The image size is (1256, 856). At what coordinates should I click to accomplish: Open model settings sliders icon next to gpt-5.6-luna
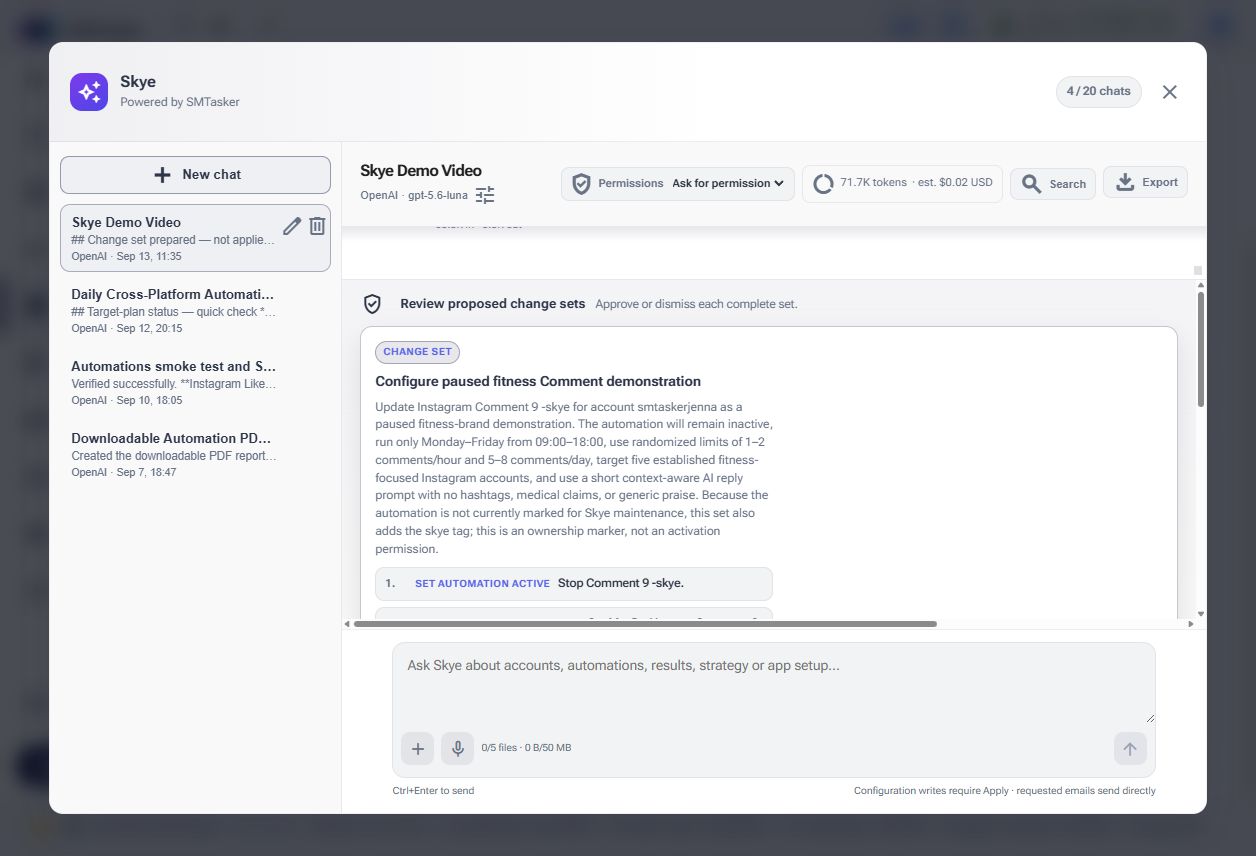click(485, 195)
